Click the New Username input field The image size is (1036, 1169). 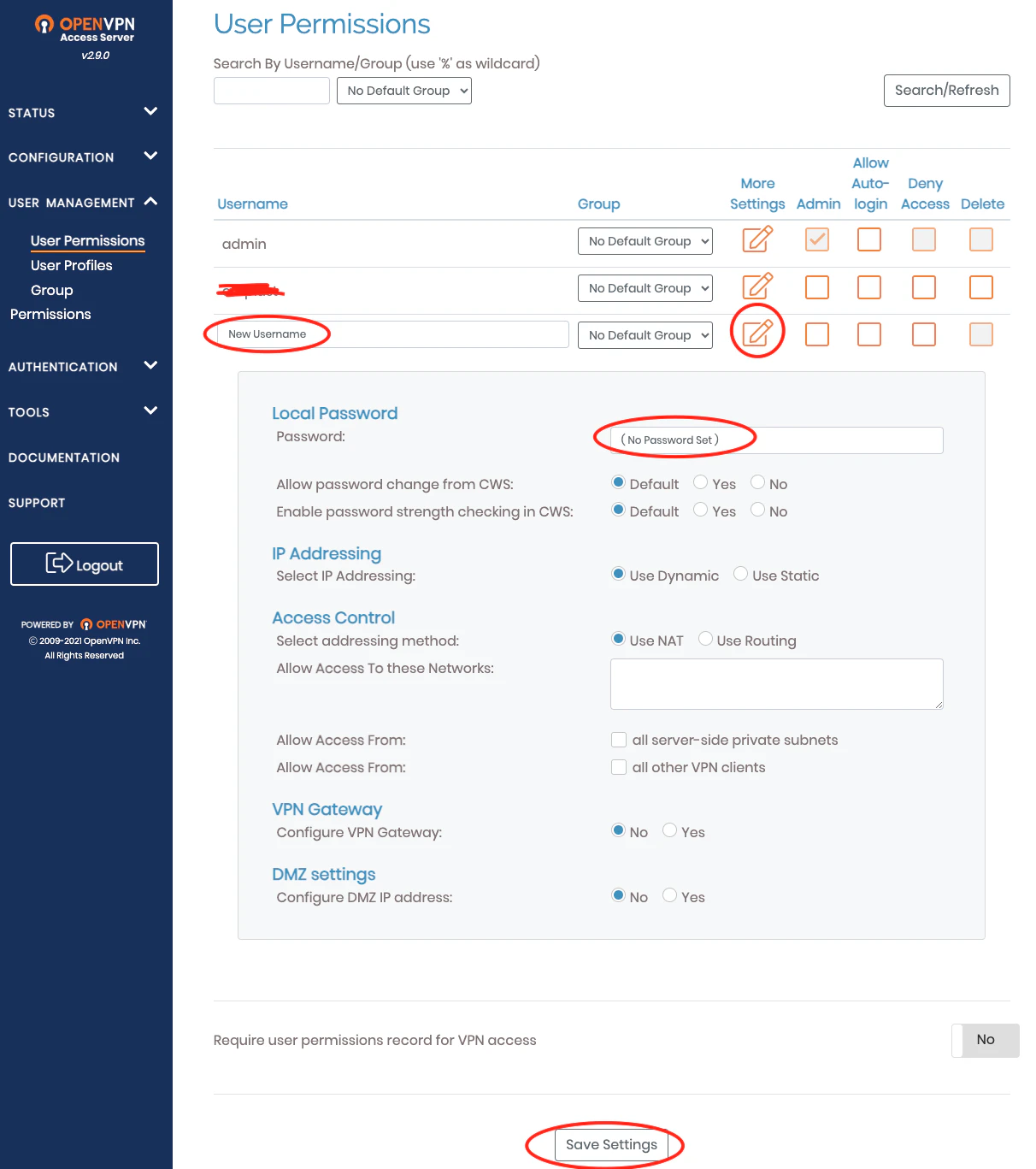pos(393,334)
